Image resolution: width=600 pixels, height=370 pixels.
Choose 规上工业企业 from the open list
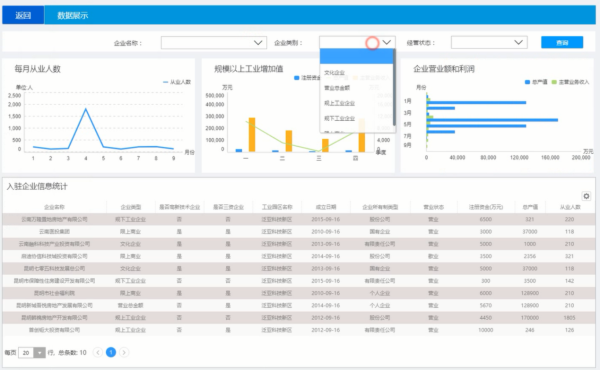click(x=339, y=103)
